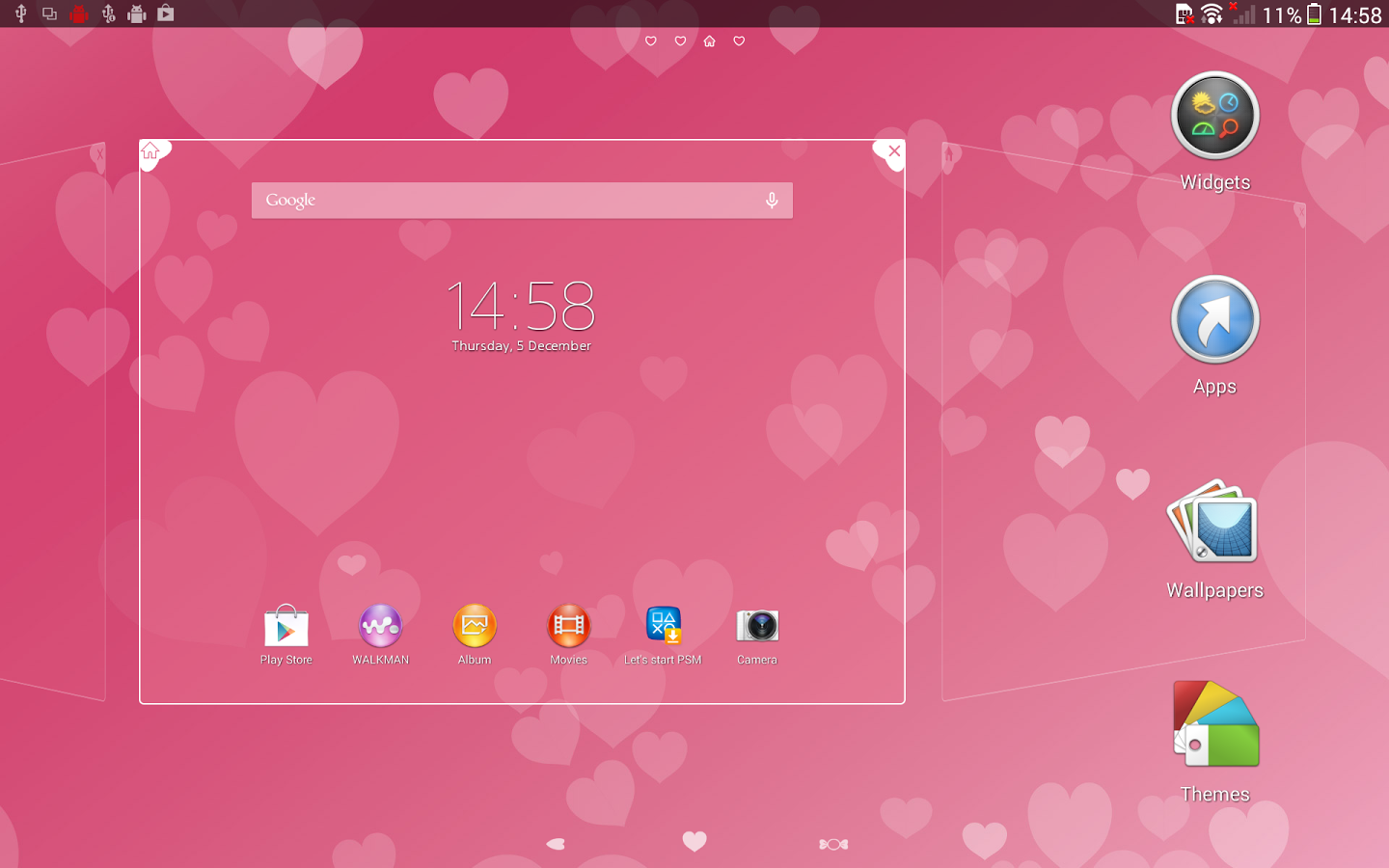Tap the battery 11% indicator
The image size is (1389, 868).
[1293, 14]
